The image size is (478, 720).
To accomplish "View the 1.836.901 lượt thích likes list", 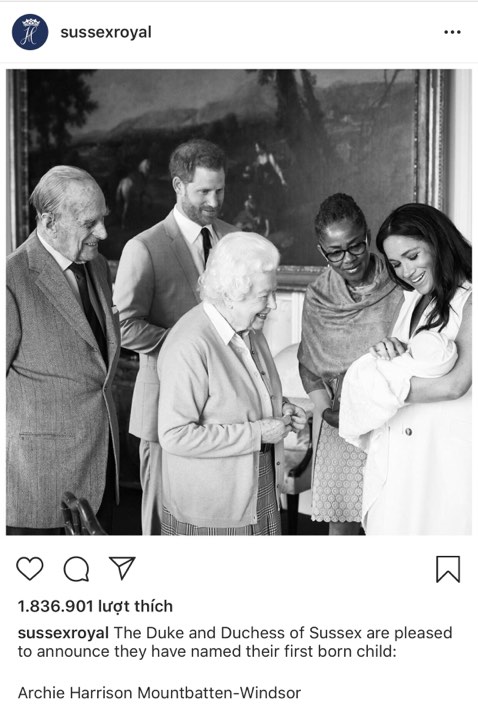I will (95, 606).
